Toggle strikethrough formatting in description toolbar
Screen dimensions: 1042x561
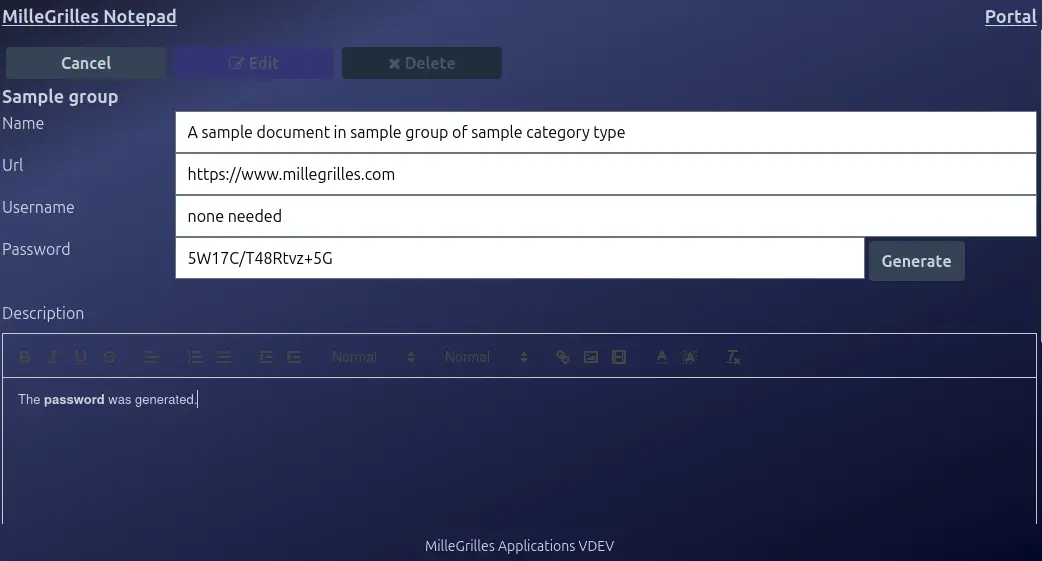coord(110,357)
